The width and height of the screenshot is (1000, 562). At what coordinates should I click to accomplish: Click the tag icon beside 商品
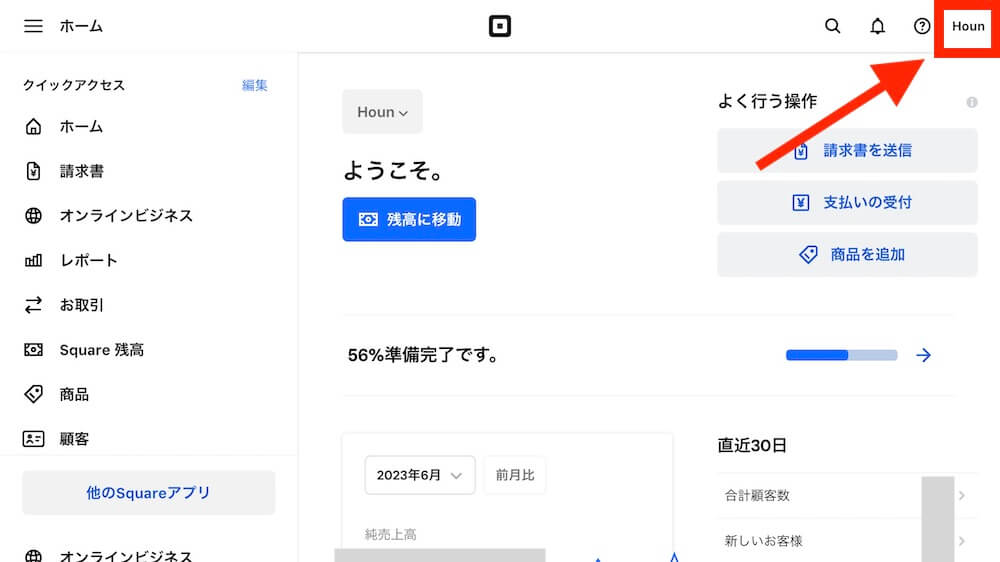(33, 394)
